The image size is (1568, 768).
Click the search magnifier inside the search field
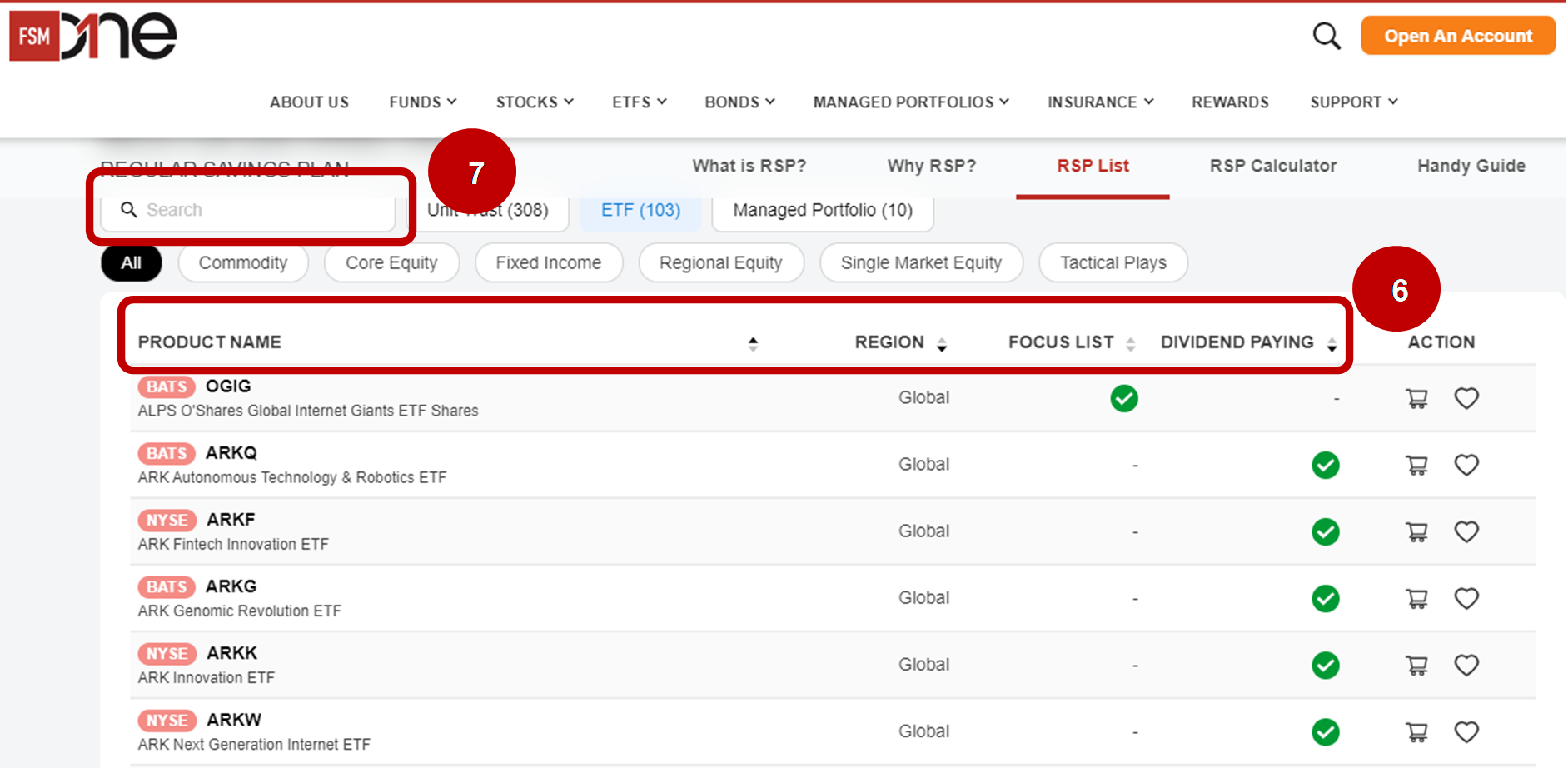129,210
